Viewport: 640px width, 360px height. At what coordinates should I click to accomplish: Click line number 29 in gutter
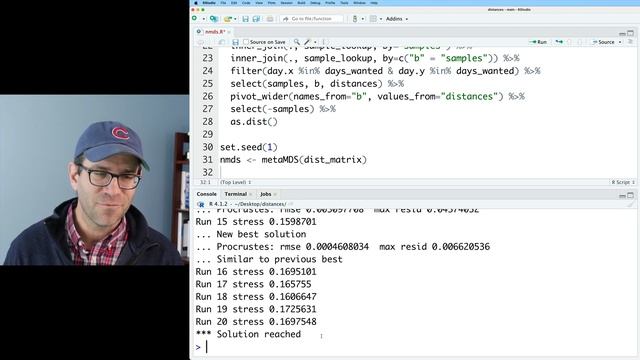207,134
